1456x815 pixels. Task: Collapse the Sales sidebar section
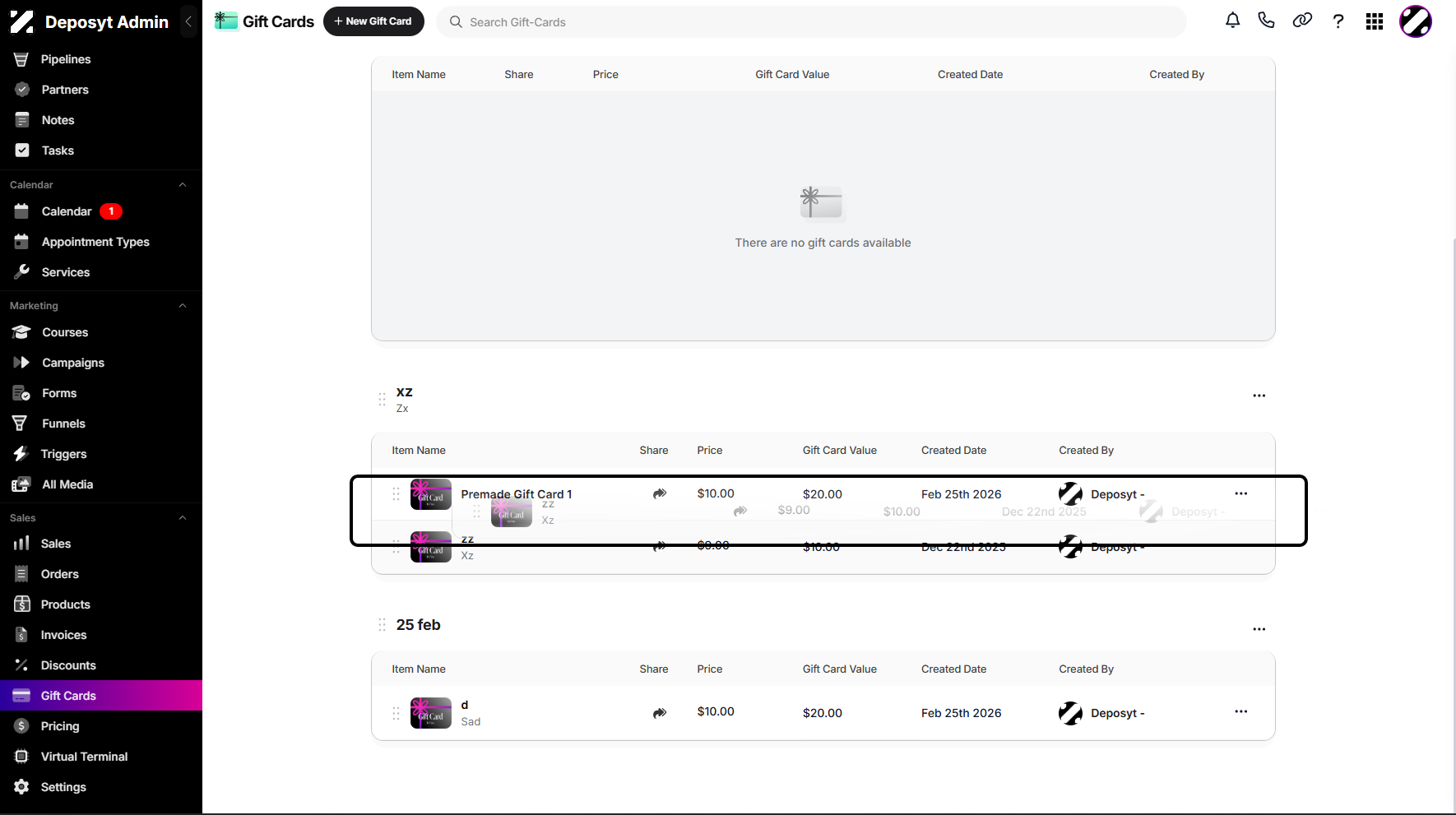(x=183, y=518)
